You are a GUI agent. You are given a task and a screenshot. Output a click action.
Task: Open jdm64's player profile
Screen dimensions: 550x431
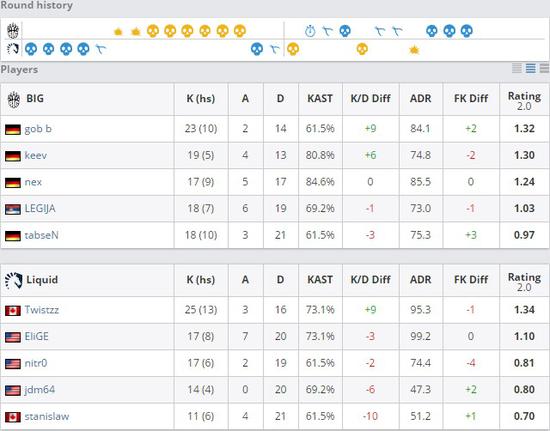[x=40, y=390]
